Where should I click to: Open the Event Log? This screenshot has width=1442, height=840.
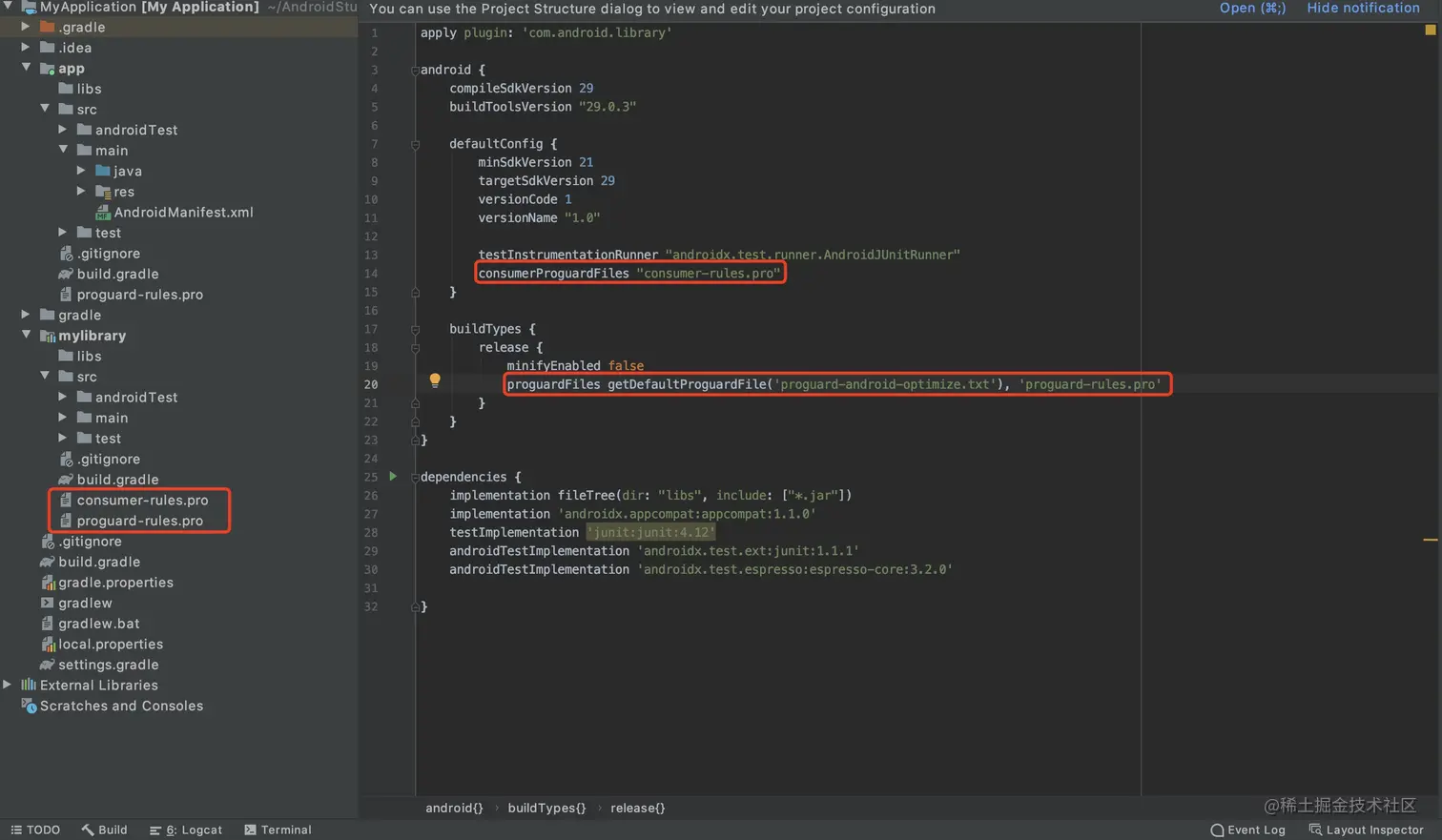1247,830
